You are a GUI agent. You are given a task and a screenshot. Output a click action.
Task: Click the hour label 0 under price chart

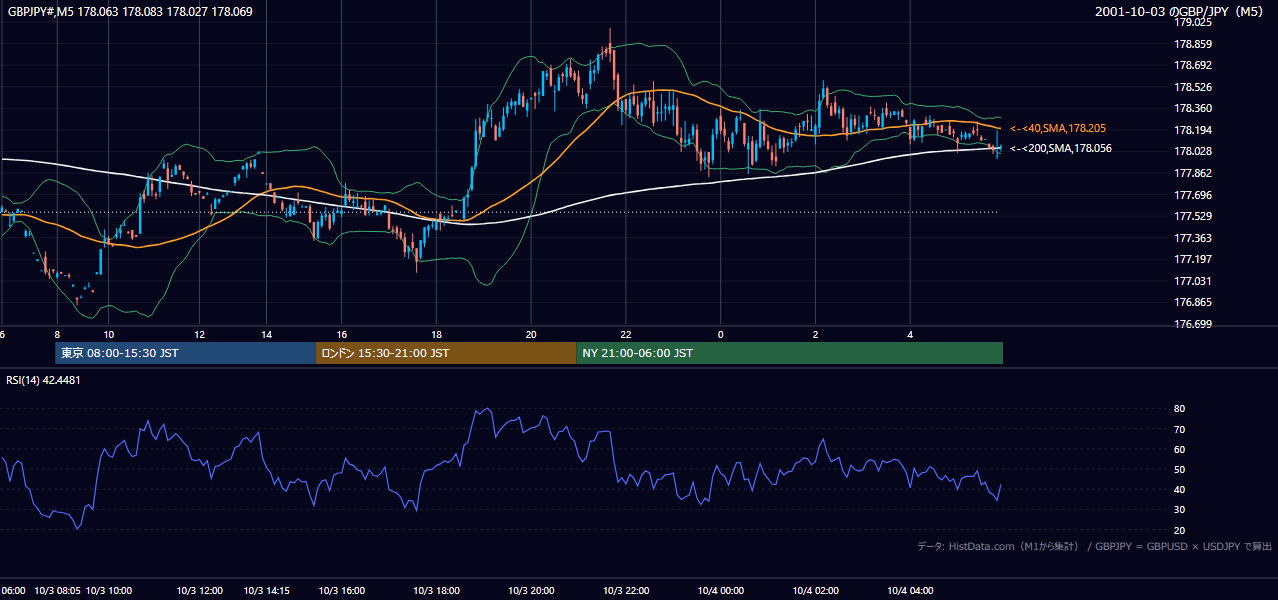point(720,334)
